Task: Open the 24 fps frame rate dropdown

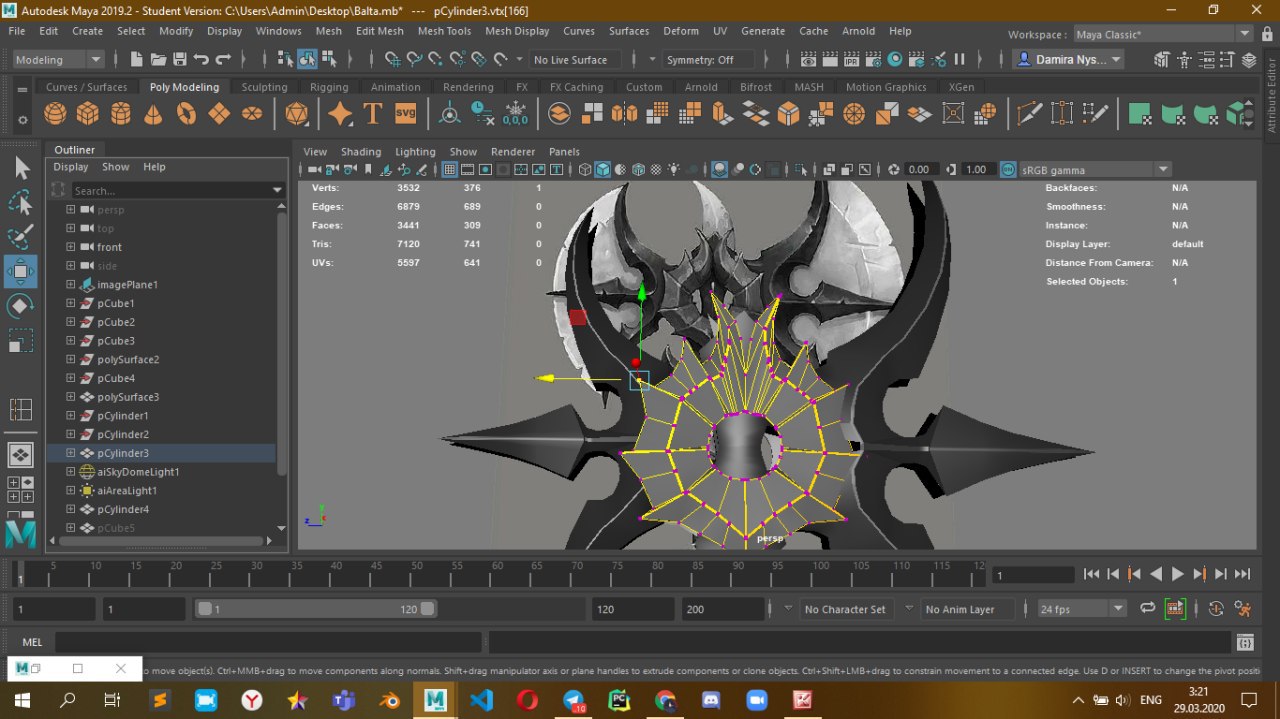Action: pyautogui.click(x=1082, y=609)
